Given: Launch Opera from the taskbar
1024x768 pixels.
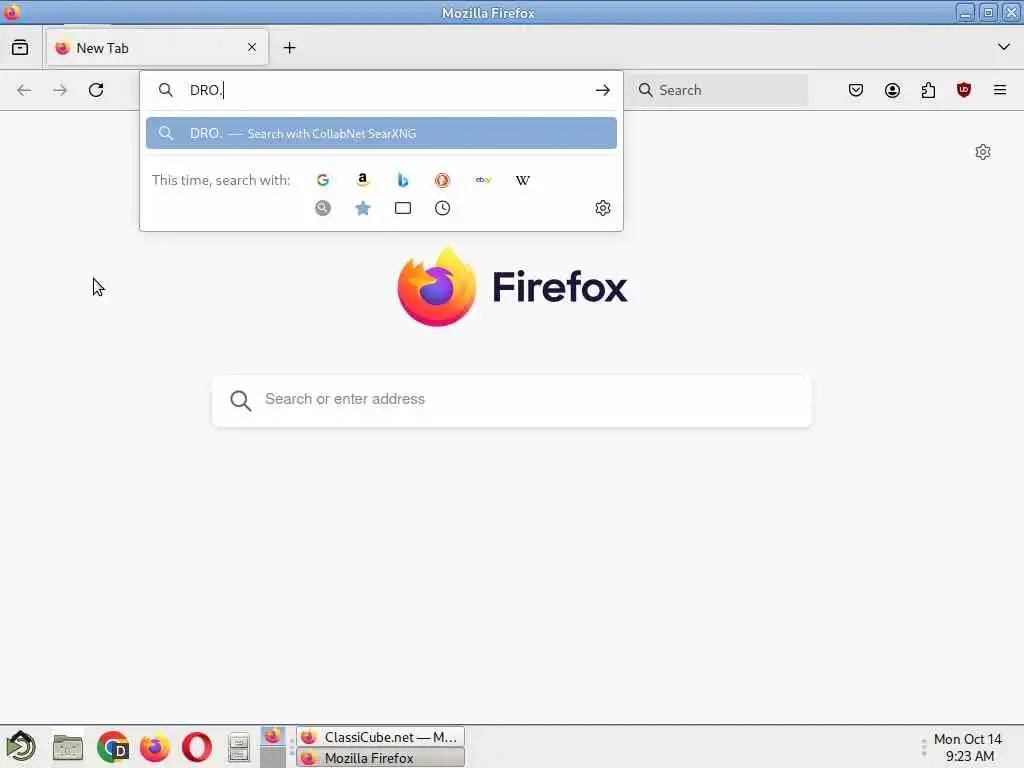Looking at the screenshot, I should coord(197,747).
